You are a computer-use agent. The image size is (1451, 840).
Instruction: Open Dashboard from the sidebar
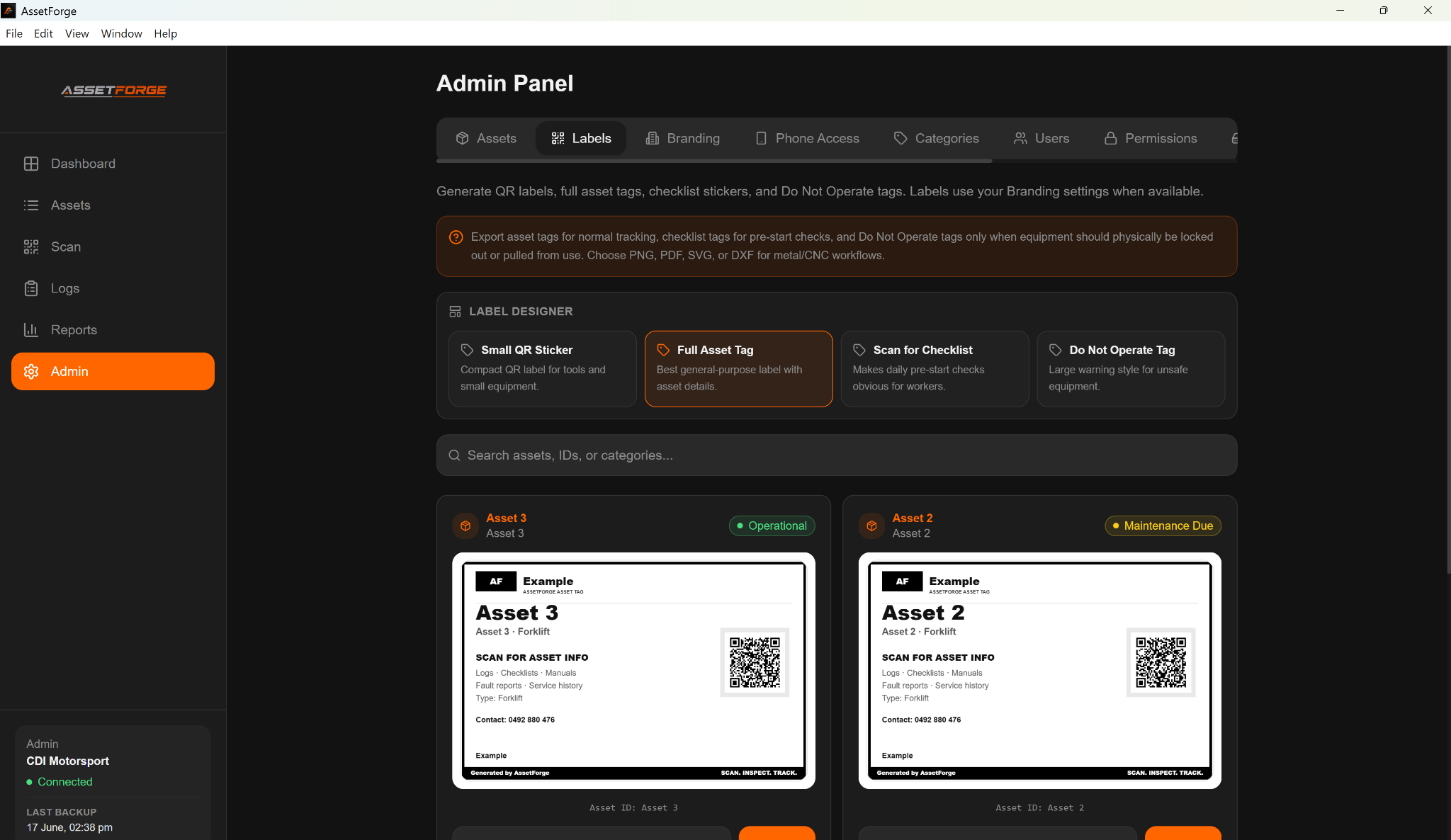(113, 164)
